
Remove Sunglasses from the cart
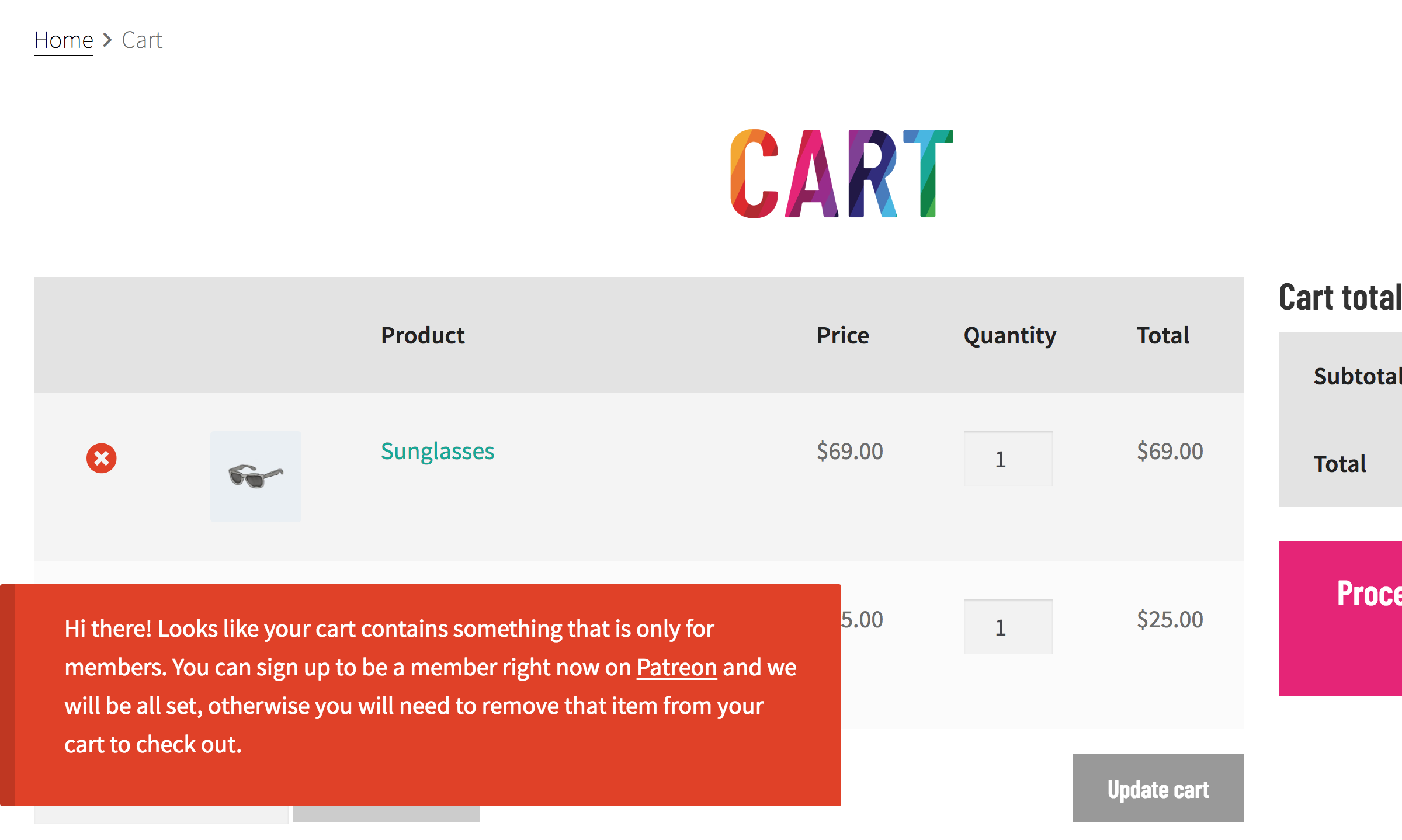click(x=102, y=458)
